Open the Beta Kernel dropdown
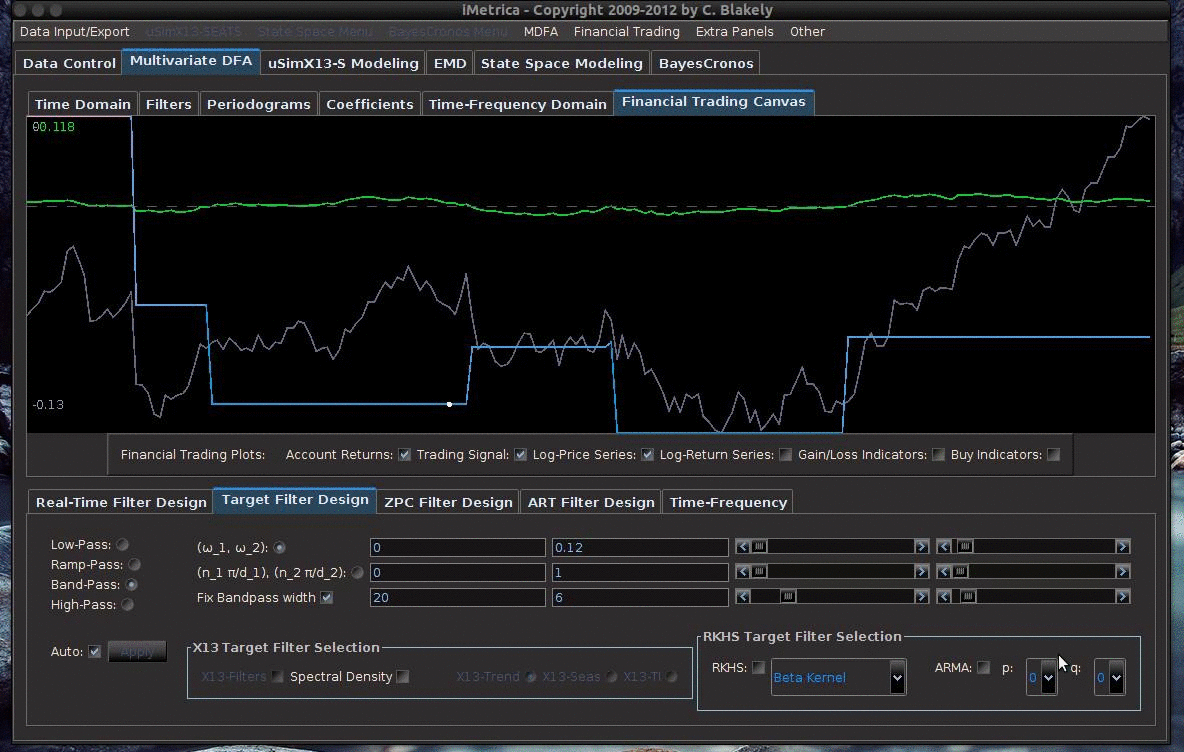The height and width of the screenshot is (752, 1184). (896, 678)
